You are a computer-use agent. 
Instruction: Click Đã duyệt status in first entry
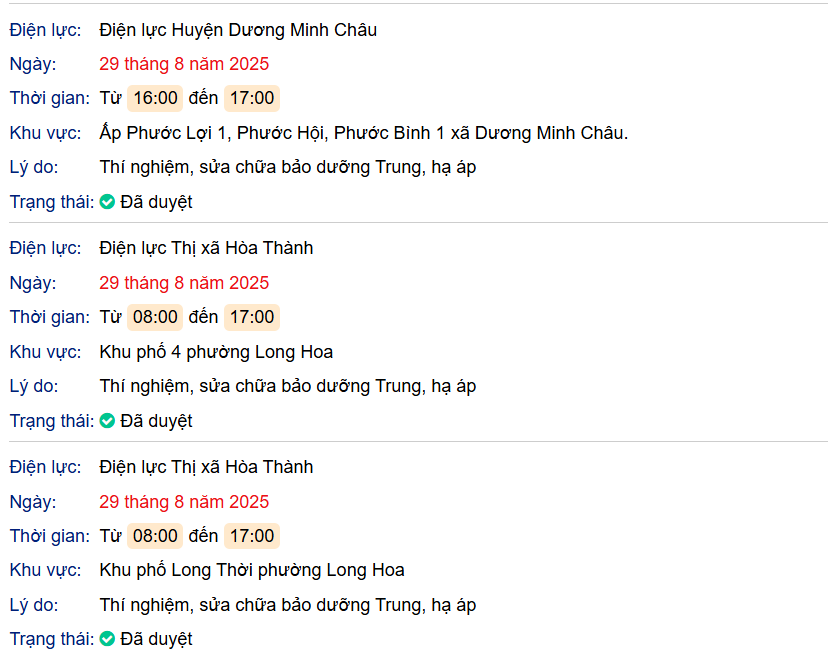pyautogui.click(x=156, y=202)
